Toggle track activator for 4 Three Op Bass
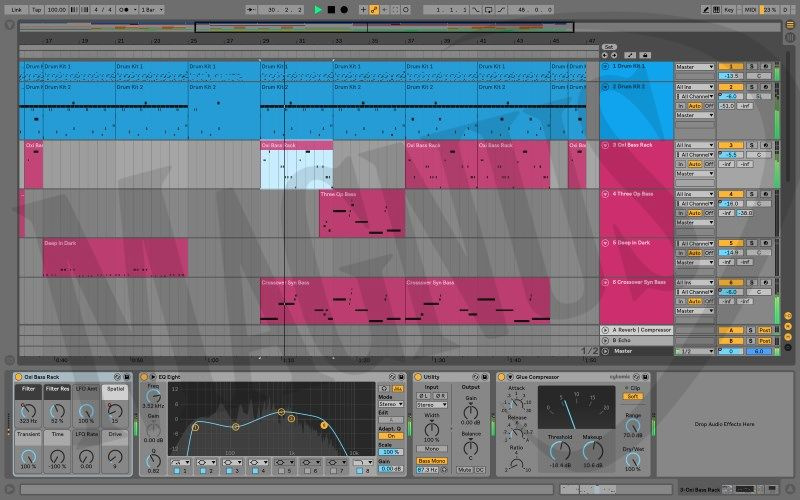This screenshot has width=800, height=500. pyautogui.click(x=729, y=194)
